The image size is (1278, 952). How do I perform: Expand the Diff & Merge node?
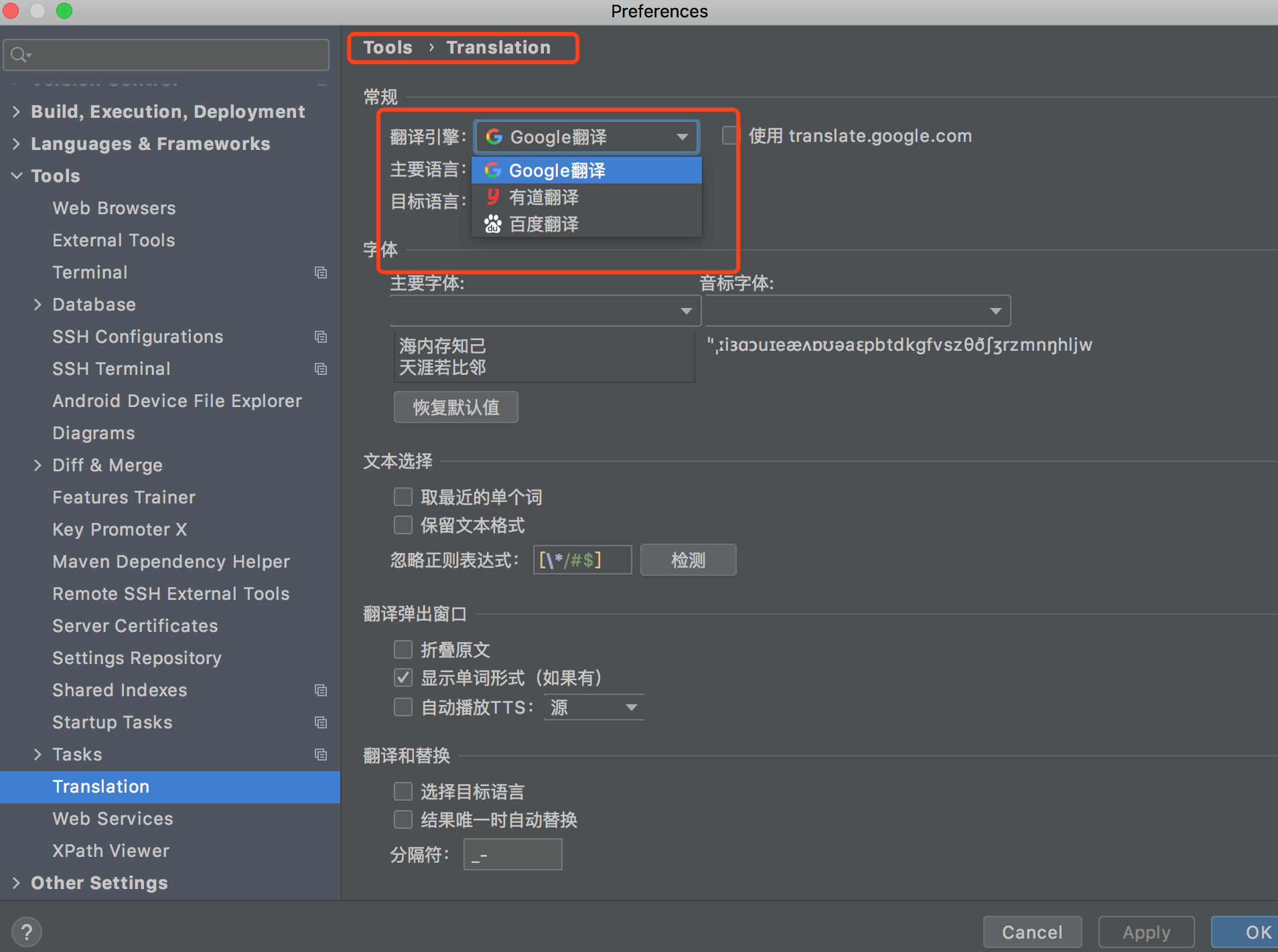(x=38, y=465)
